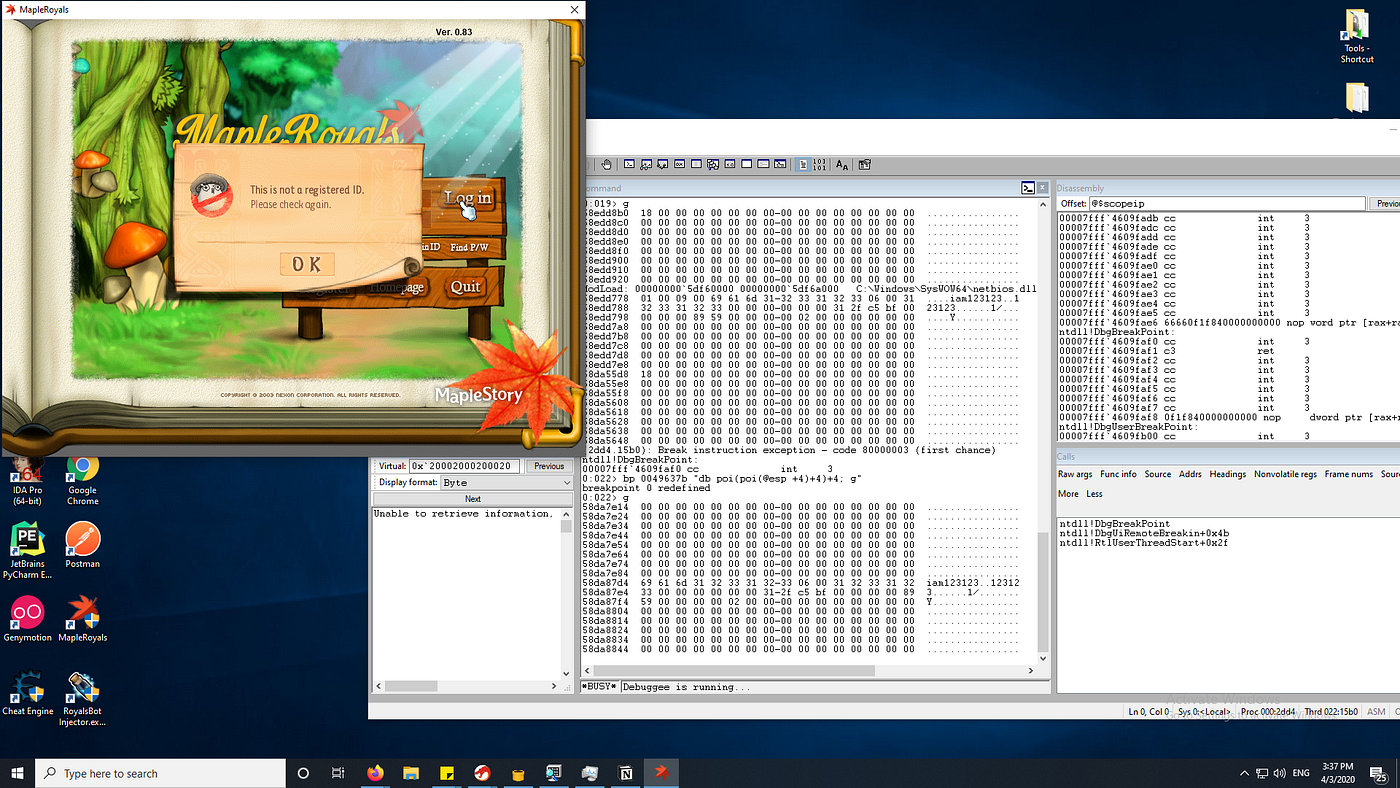This screenshot has height=788, width=1400.
Task: Click the Next button in Memory window
Action: click(472, 499)
